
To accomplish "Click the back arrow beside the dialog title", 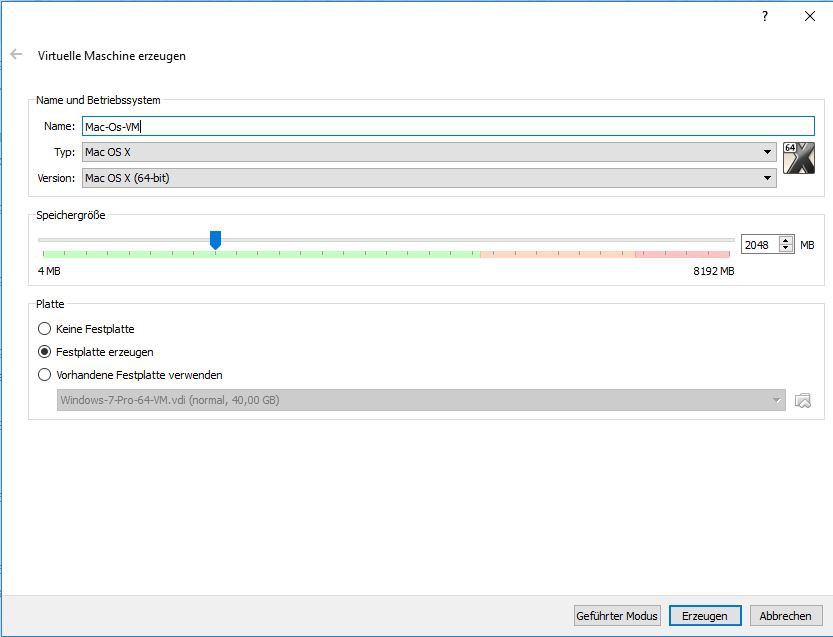I will click(x=16, y=55).
